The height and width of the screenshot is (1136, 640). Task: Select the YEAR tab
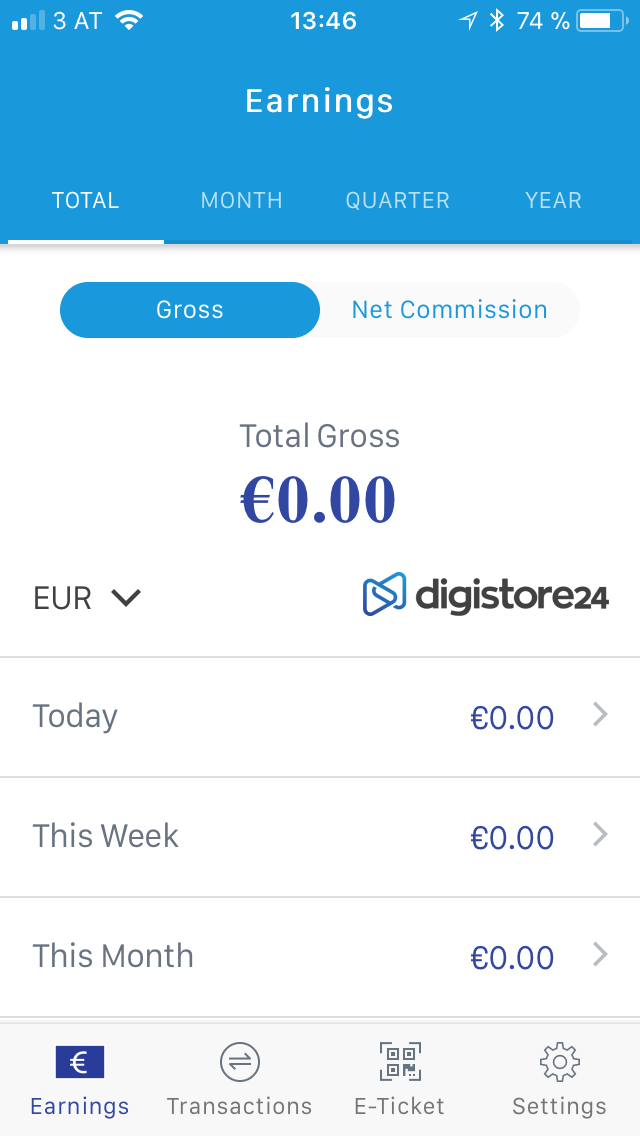pos(553,201)
